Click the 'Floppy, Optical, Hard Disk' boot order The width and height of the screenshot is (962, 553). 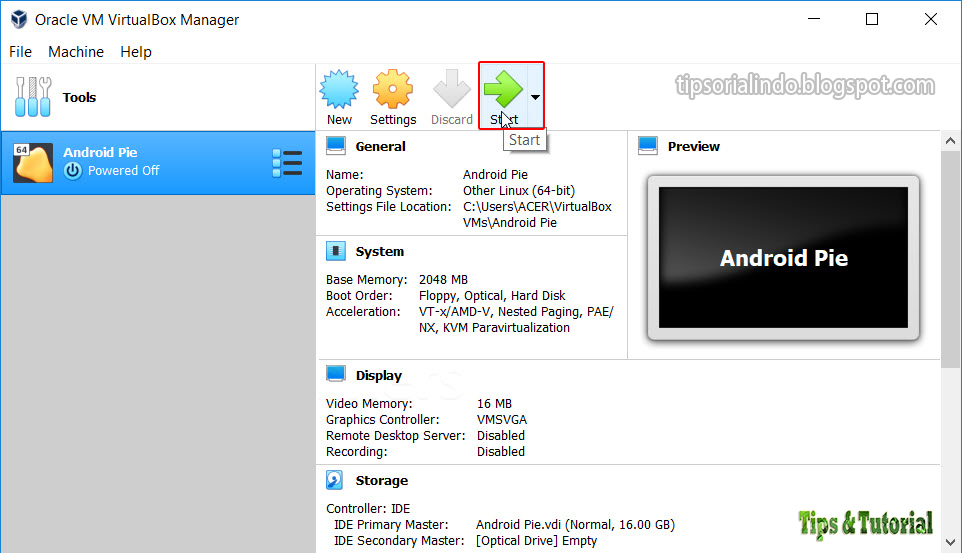tap(492, 295)
